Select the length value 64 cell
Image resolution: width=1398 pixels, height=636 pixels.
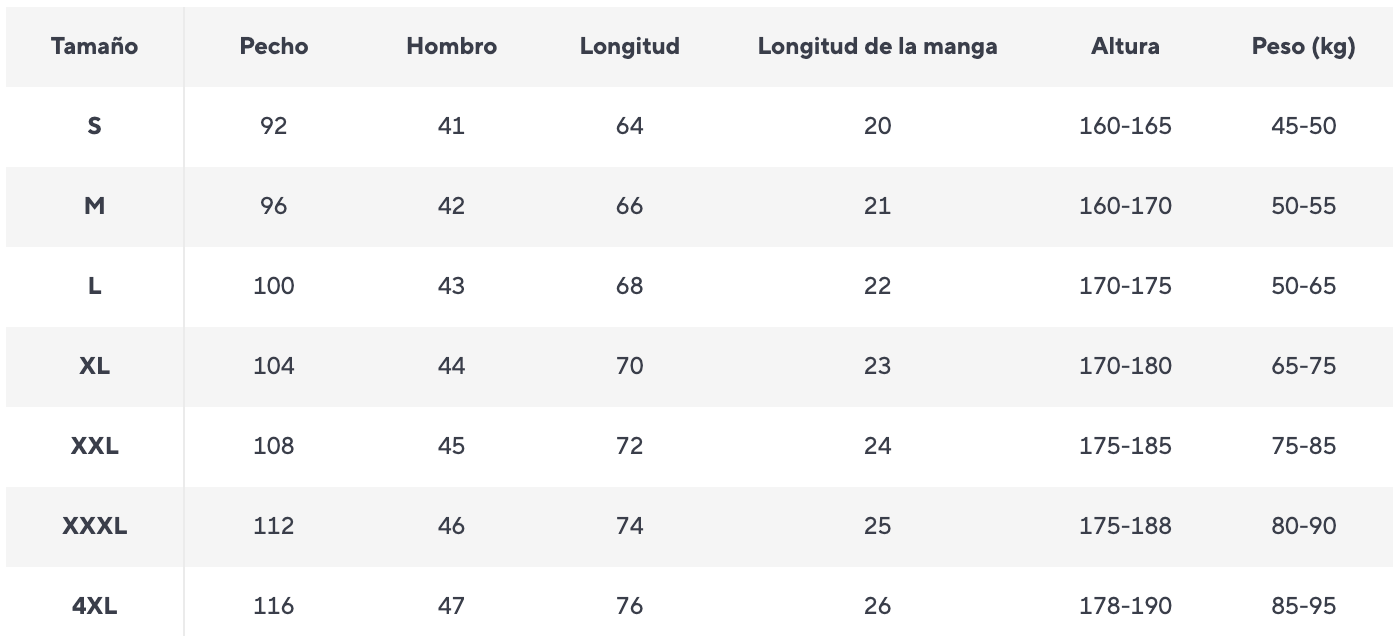click(629, 126)
